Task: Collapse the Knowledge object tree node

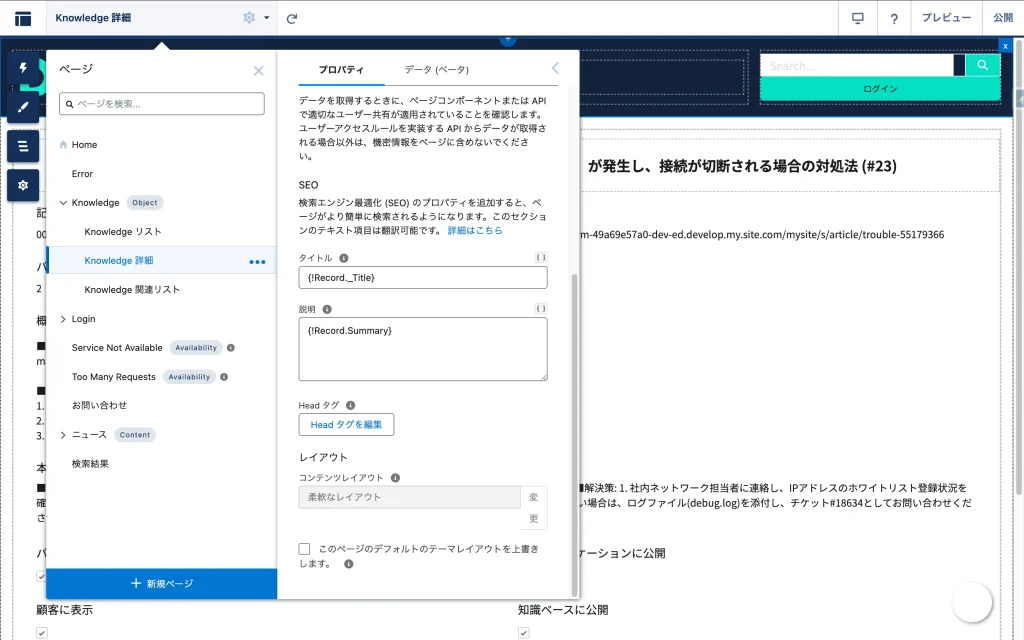Action: 63,203
